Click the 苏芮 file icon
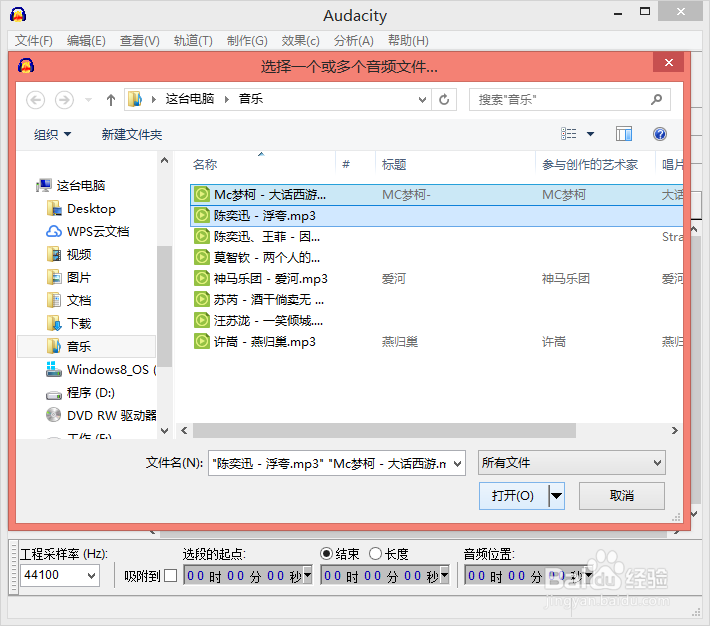Screen dimensions: 710x626 [201, 299]
